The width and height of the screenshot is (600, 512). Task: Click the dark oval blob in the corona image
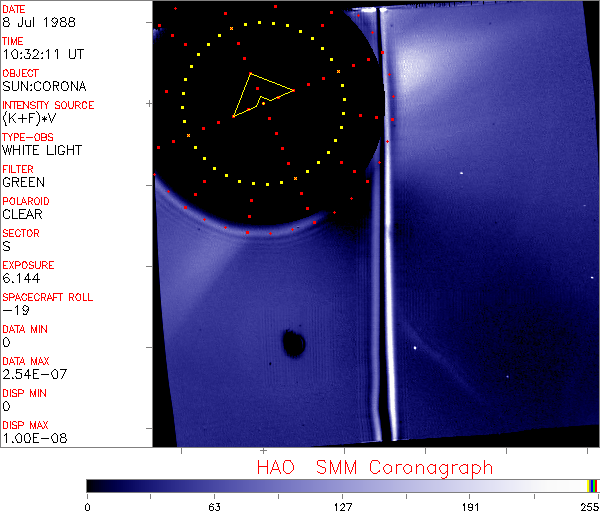coord(293,343)
